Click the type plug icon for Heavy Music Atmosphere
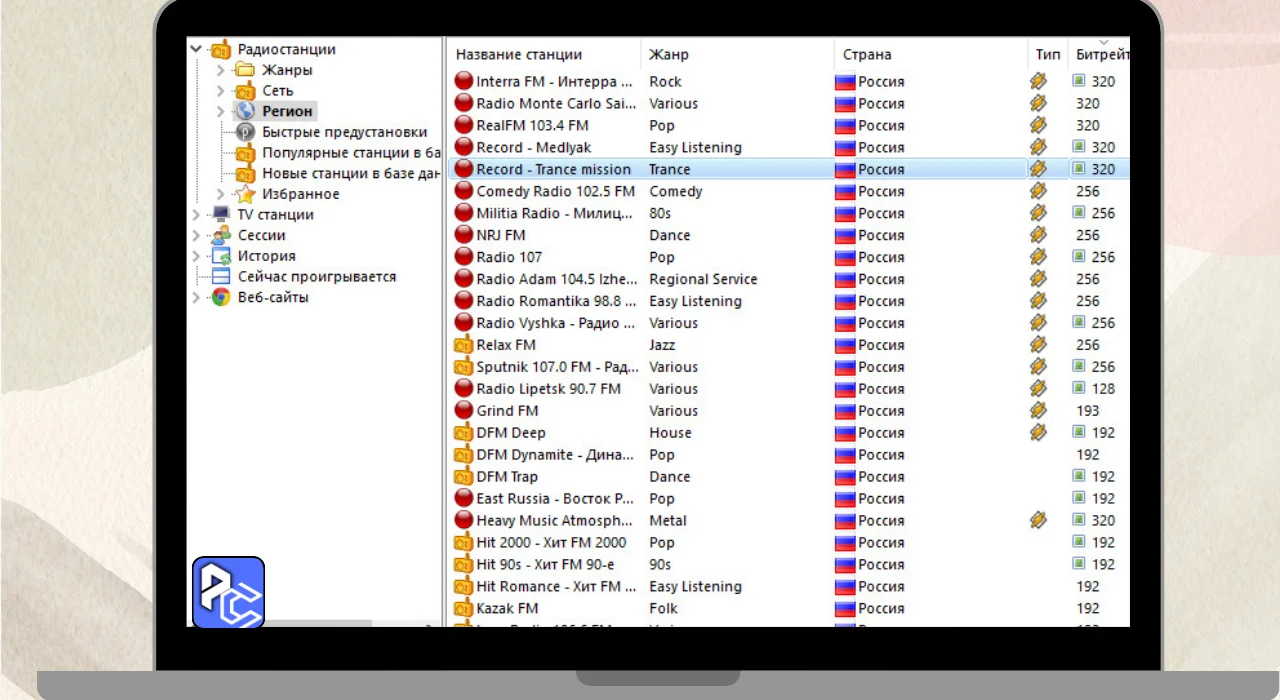Viewport: 1280px width, 700px height. 1038,520
